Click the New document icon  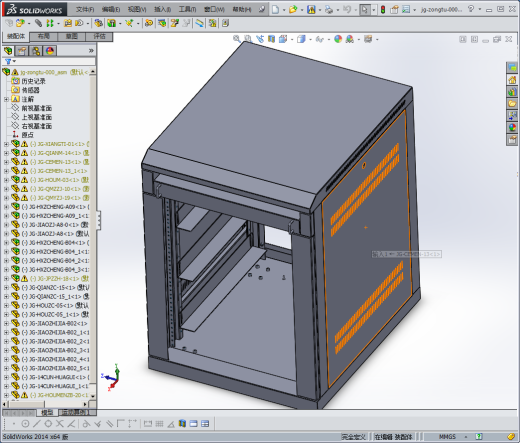[x=275, y=9]
